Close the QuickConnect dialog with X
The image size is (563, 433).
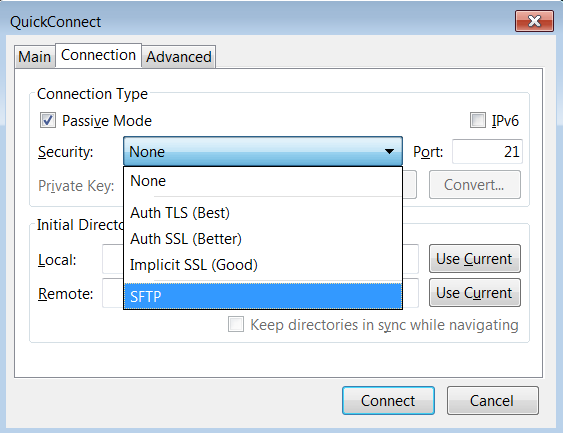534,21
